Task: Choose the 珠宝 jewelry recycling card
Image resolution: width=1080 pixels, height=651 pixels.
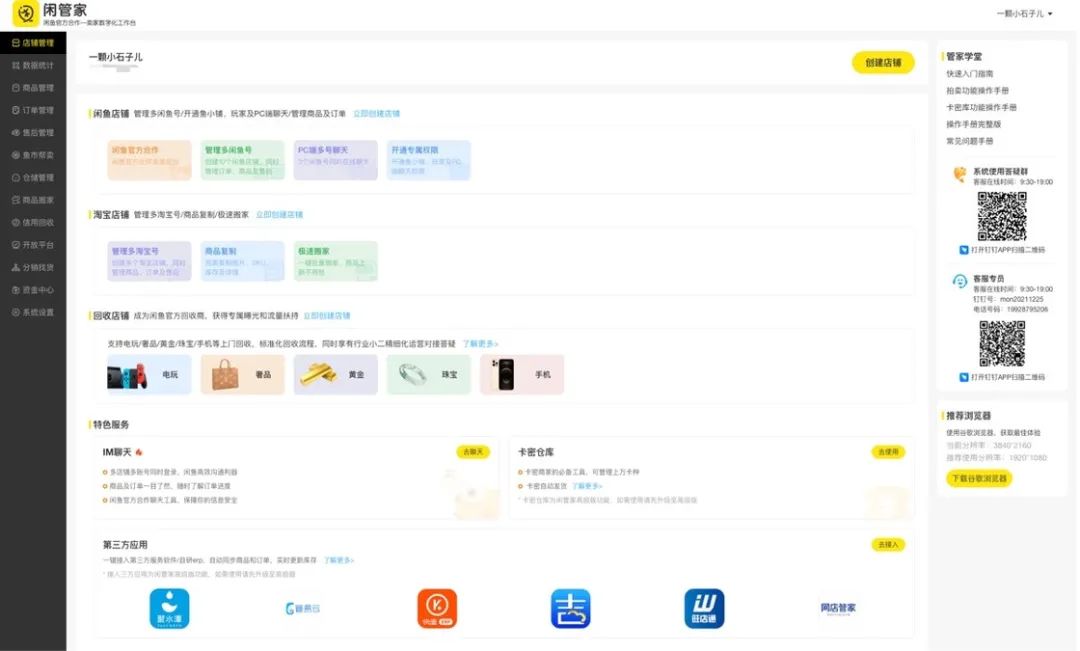Action: pyautogui.click(x=428, y=375)
